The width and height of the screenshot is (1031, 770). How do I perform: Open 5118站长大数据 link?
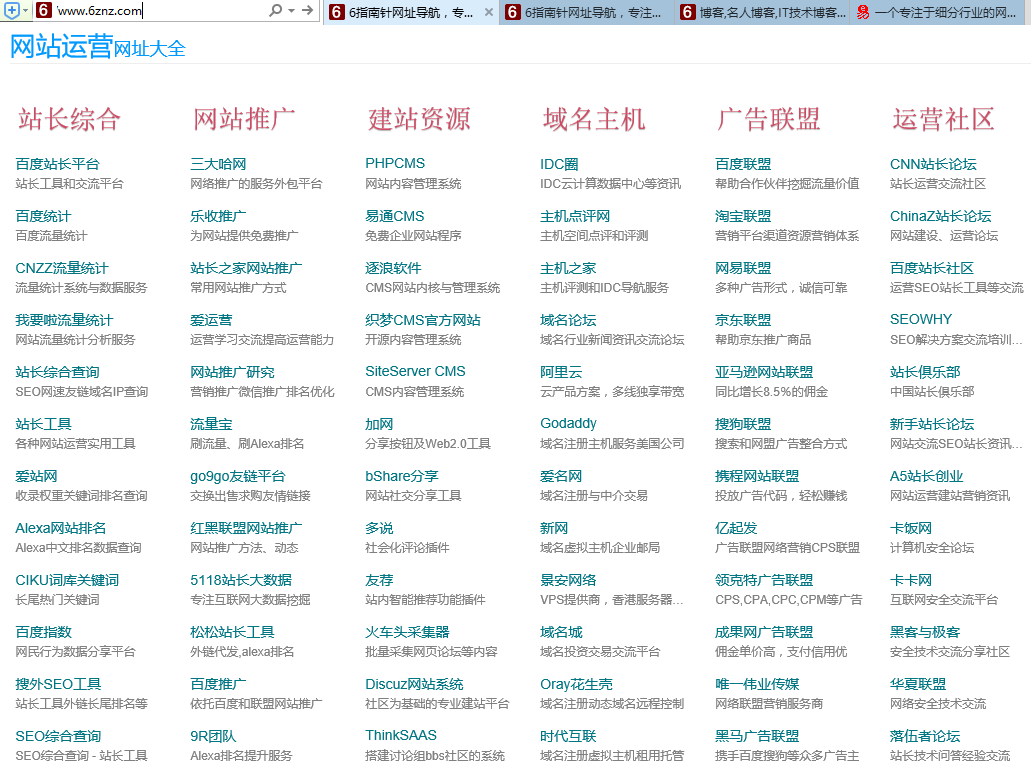(x=241, y=579)
